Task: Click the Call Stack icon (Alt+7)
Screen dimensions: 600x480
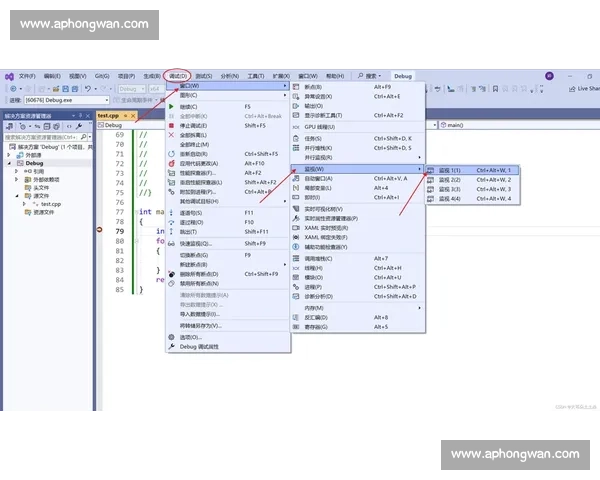Action: point(296,258)
